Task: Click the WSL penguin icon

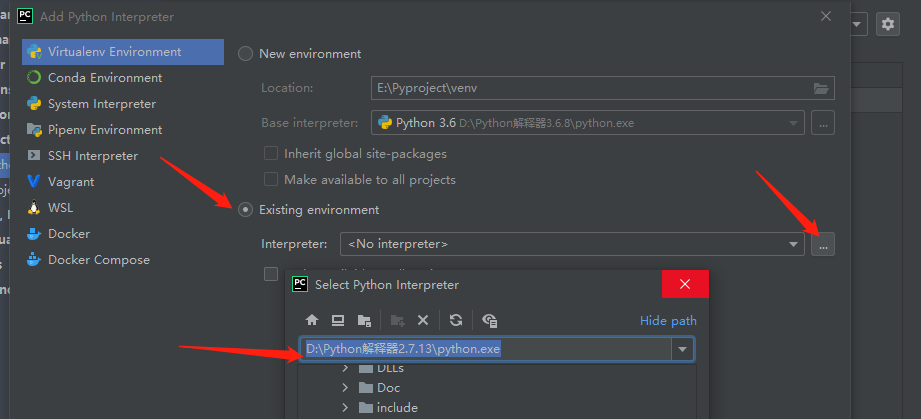Action: tap(34, 207)
